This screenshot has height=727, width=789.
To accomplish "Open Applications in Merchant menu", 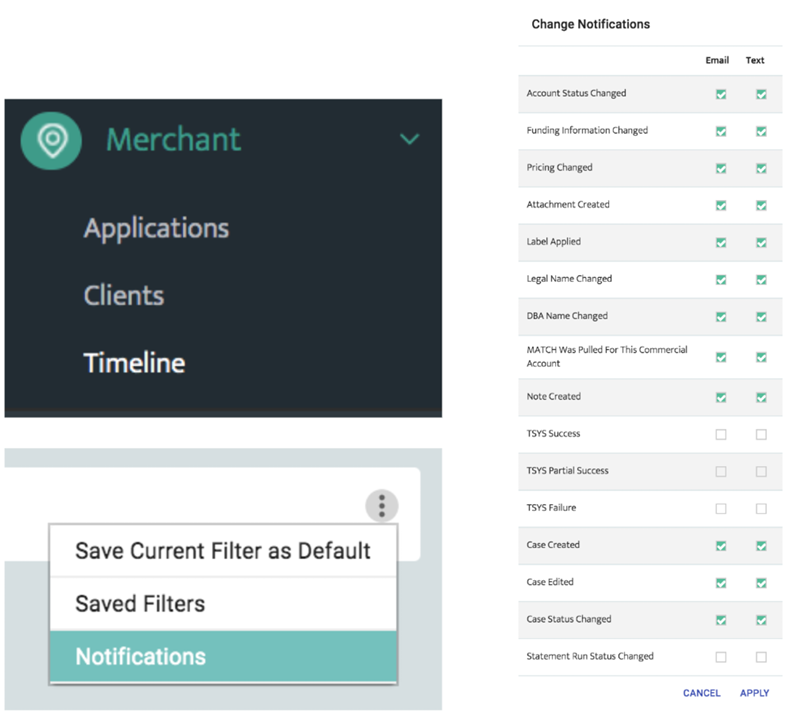I will (156, 228).
